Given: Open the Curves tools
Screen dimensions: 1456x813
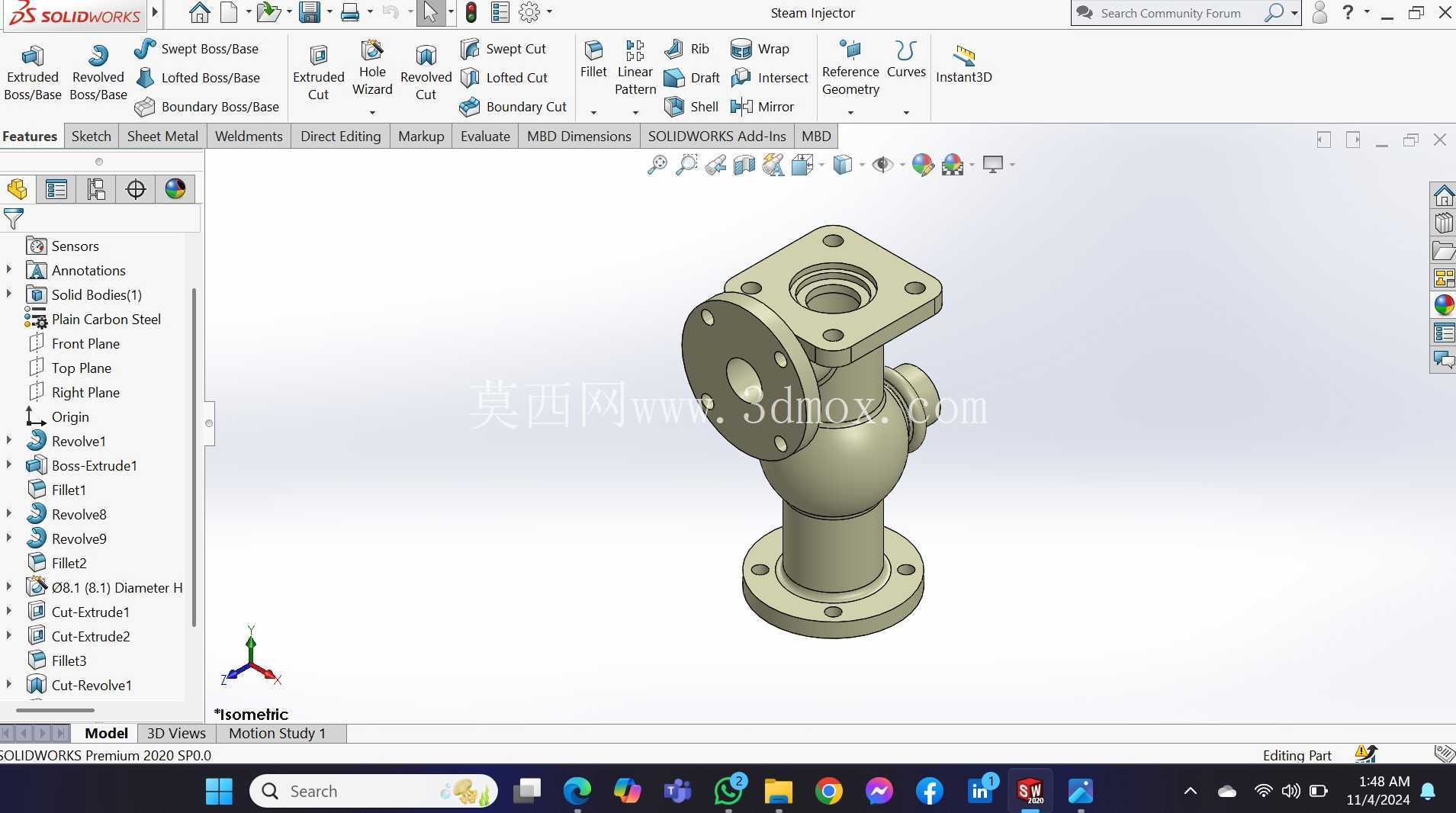Looking at the screenshot, I should [x=906, y=59].
